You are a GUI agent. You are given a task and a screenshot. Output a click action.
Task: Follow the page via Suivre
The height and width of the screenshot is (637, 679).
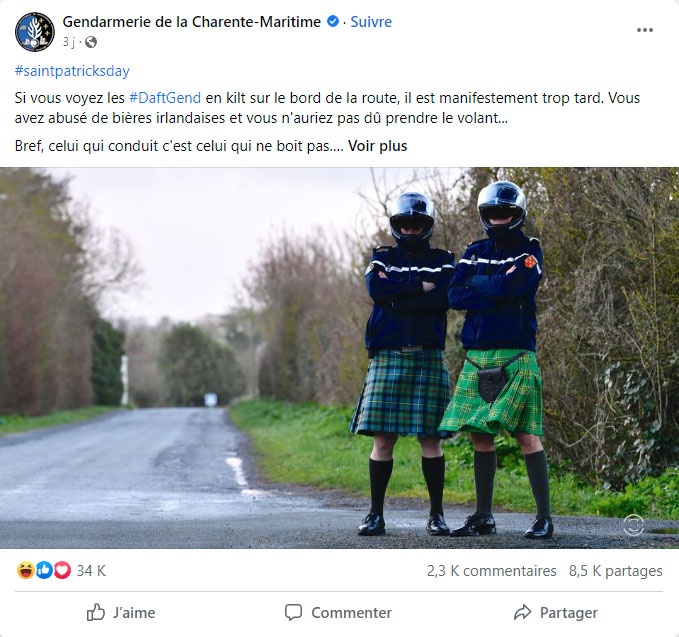[371, 22]
